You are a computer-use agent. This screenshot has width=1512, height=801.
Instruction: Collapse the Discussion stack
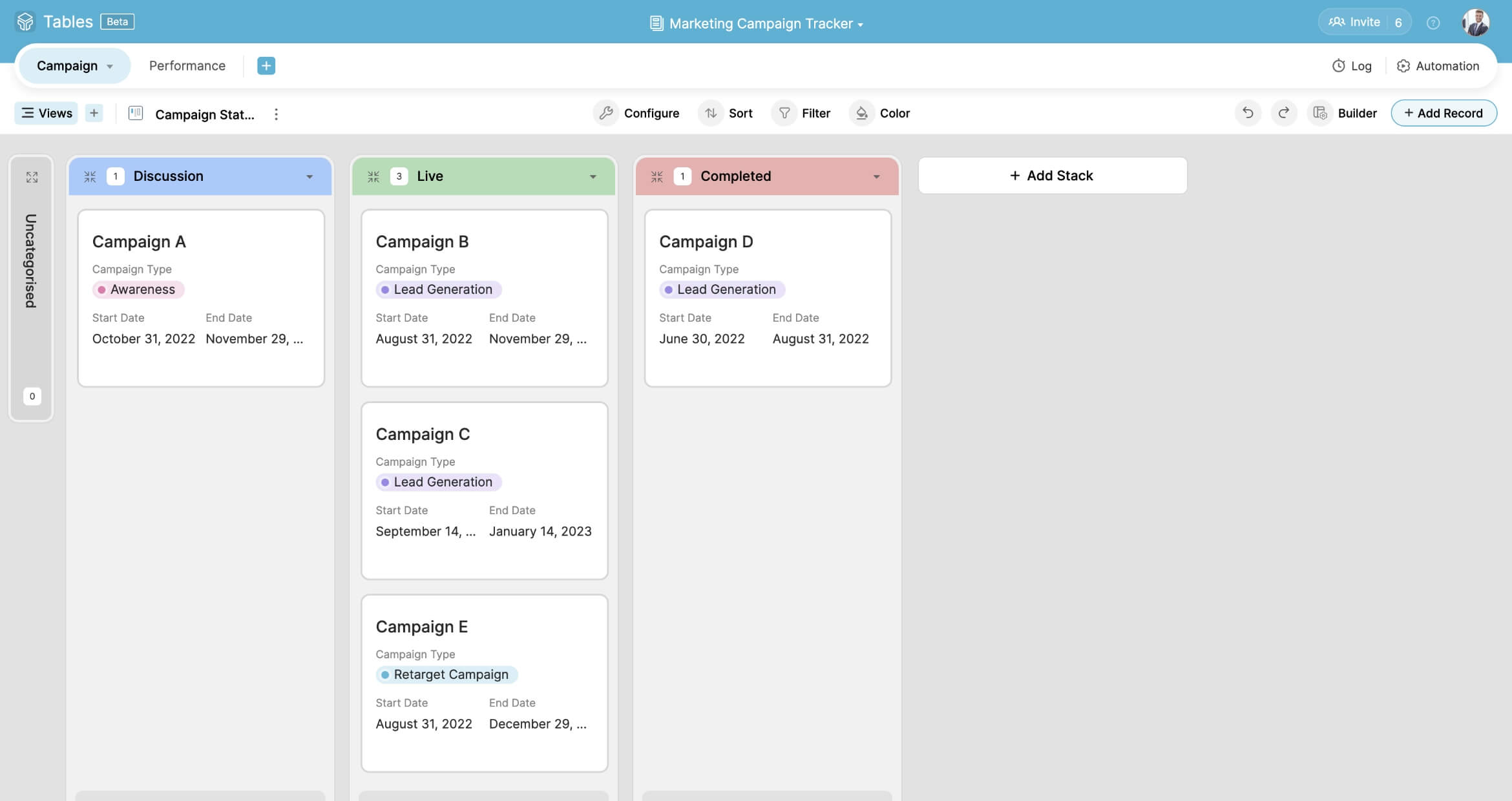(x=90, y=176)
